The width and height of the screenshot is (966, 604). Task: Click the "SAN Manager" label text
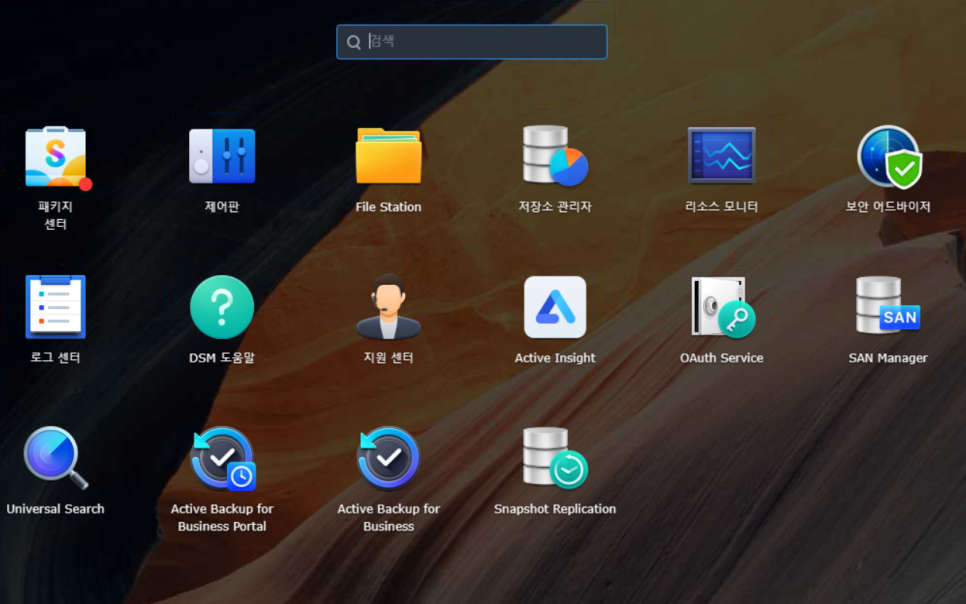pyautogui.click(x=888, y=358)
